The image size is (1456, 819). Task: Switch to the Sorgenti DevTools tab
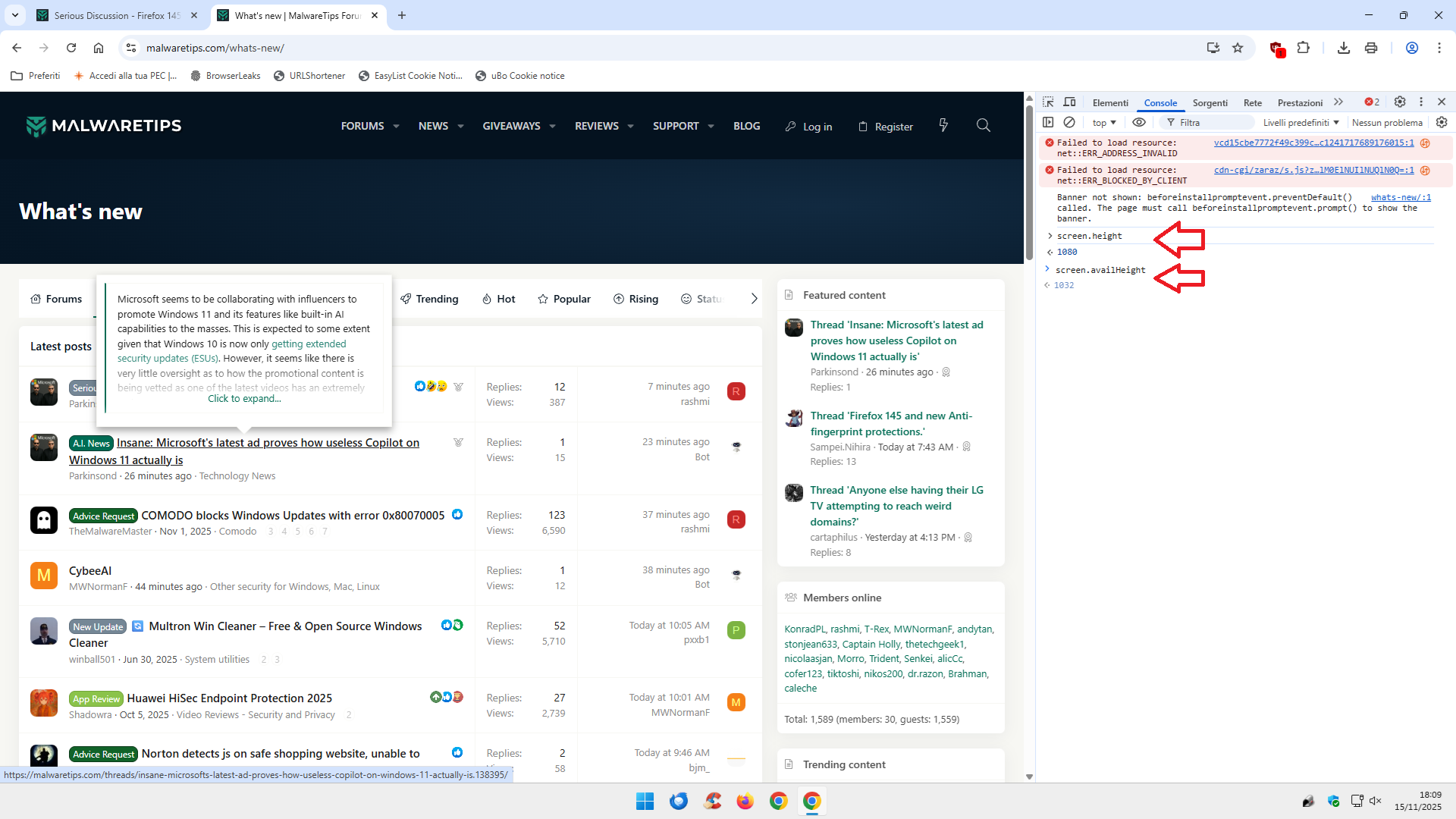point(1210,102)
